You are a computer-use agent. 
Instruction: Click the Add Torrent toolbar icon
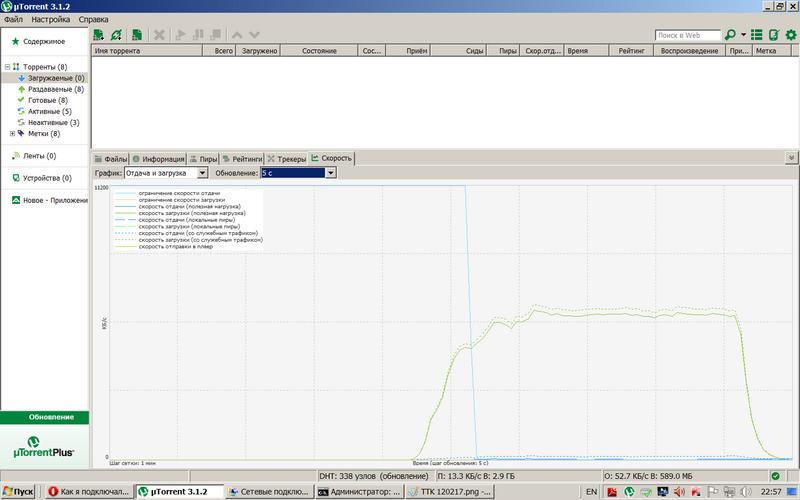point(98,35)
